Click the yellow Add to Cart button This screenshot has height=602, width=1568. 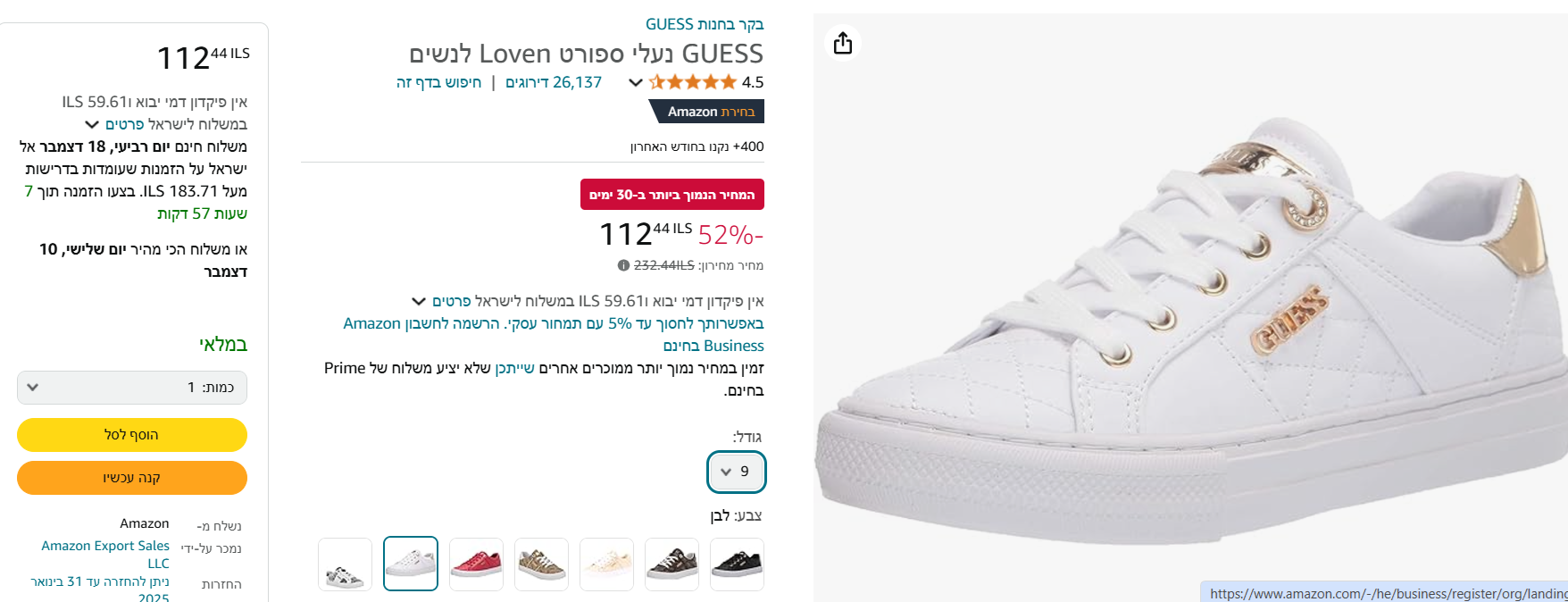(x=132, y=435)
